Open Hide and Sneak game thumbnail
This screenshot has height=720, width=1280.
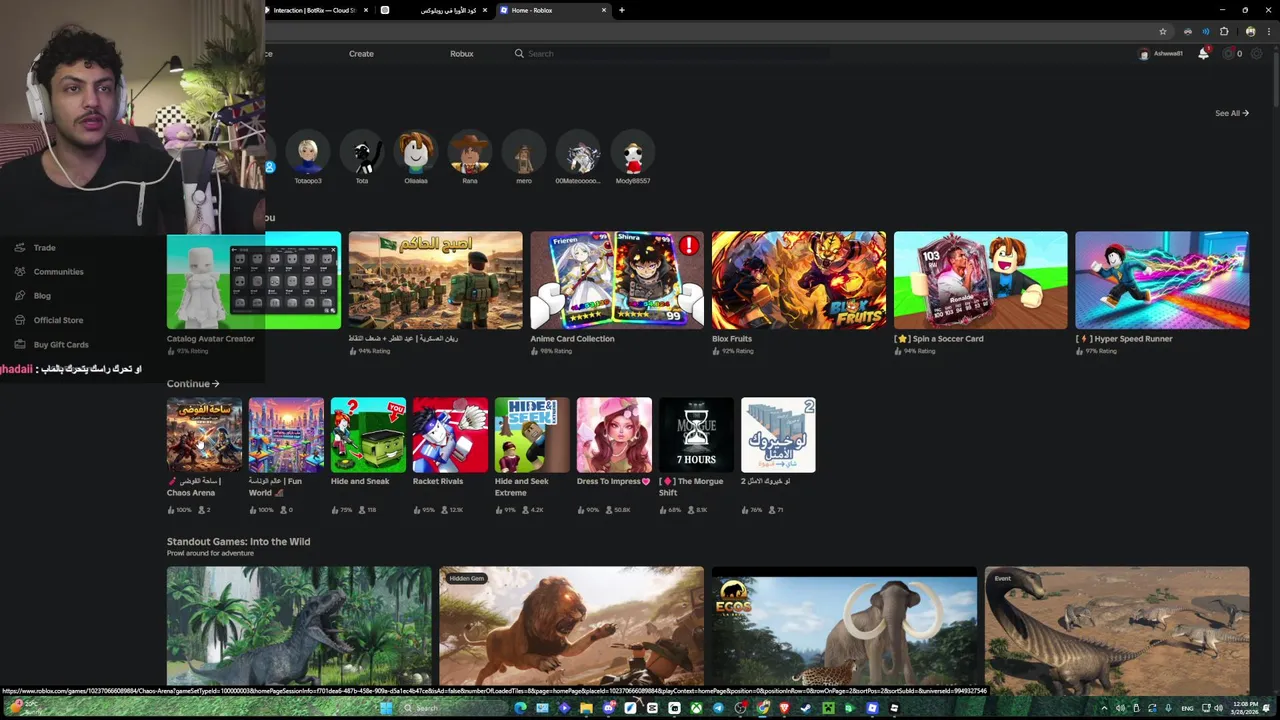pos(369,435)
